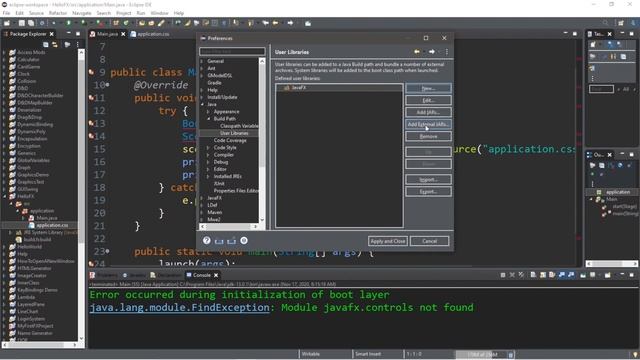
Task: Collapse the Build Path tree node
Action: pyautogui.click(x=208, y=119)
